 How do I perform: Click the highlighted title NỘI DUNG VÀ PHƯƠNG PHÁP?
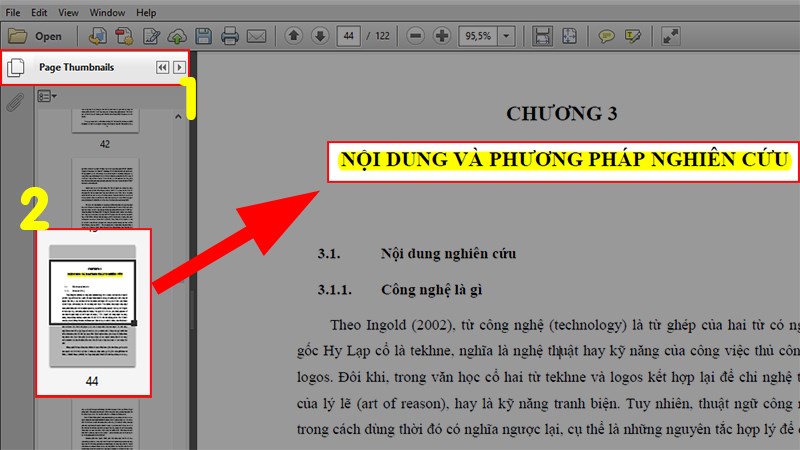click(564, 160)
